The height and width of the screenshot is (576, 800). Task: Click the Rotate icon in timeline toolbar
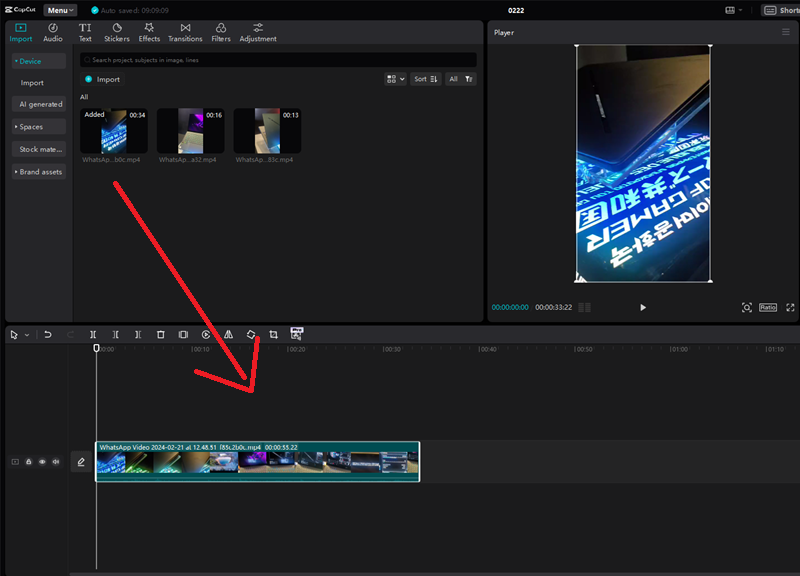[251, 334]
